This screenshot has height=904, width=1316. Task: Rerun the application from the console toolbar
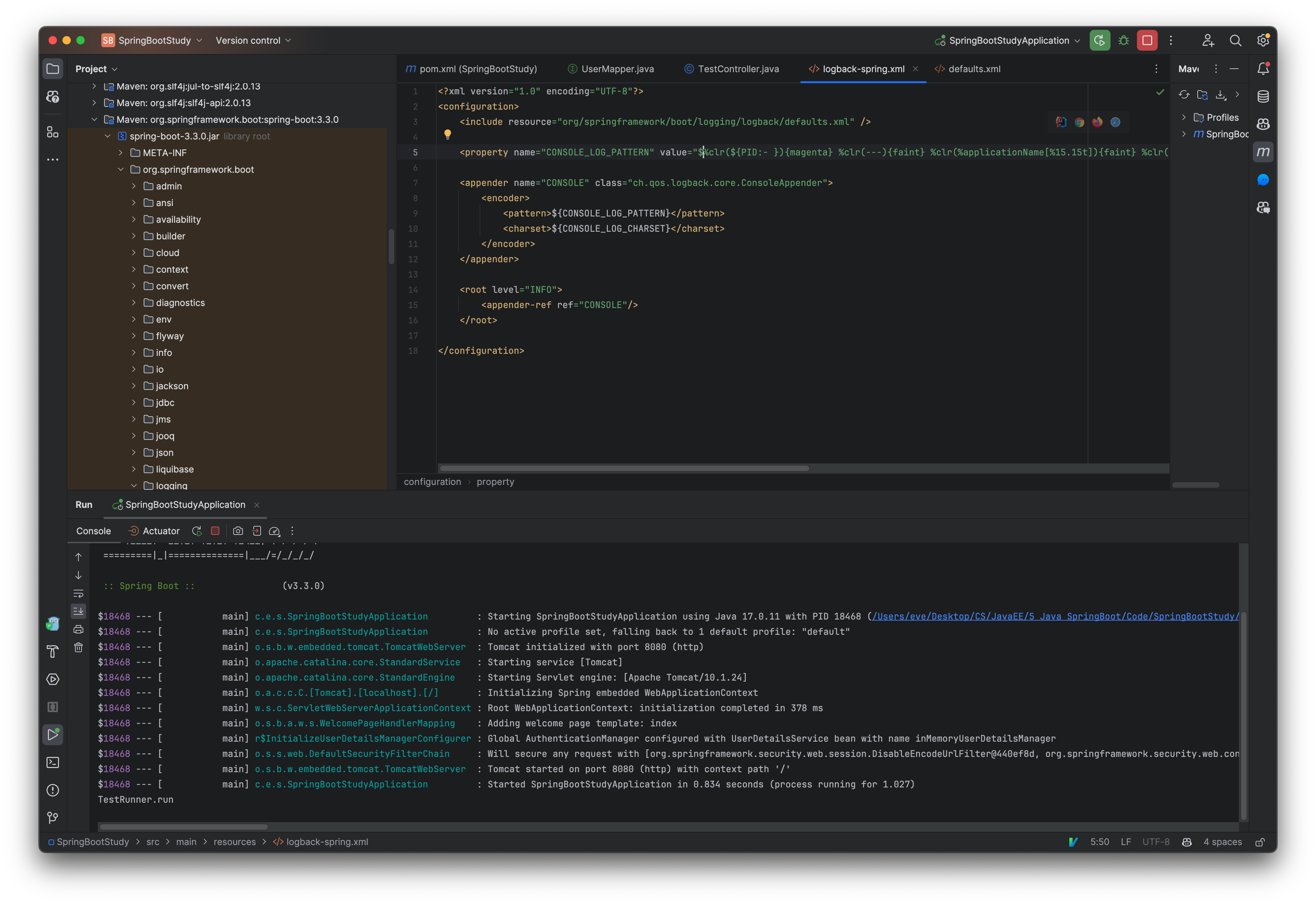(x=196, y=531)
